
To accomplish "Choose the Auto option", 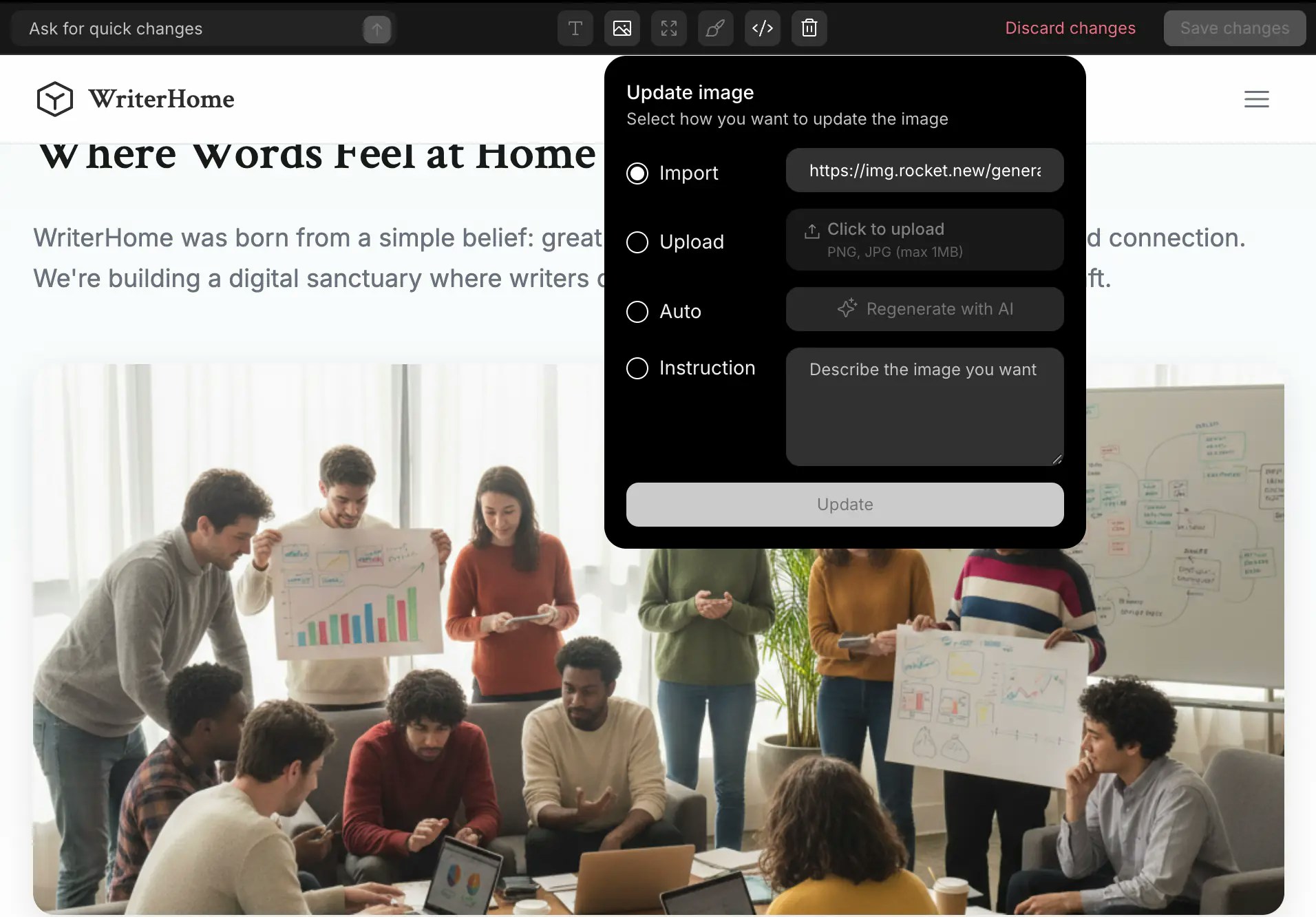I will coord(637,312).
